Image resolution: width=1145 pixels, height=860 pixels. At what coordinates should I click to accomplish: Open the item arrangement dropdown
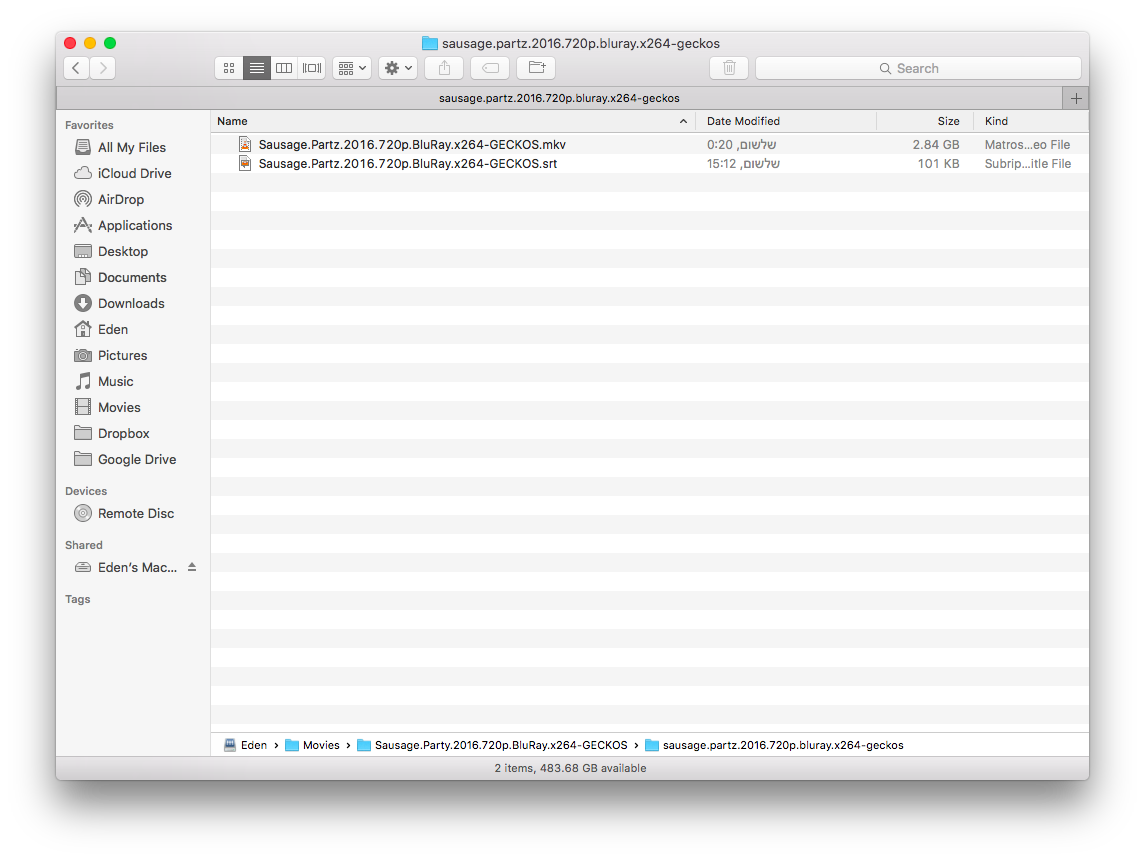coord(352,68)
